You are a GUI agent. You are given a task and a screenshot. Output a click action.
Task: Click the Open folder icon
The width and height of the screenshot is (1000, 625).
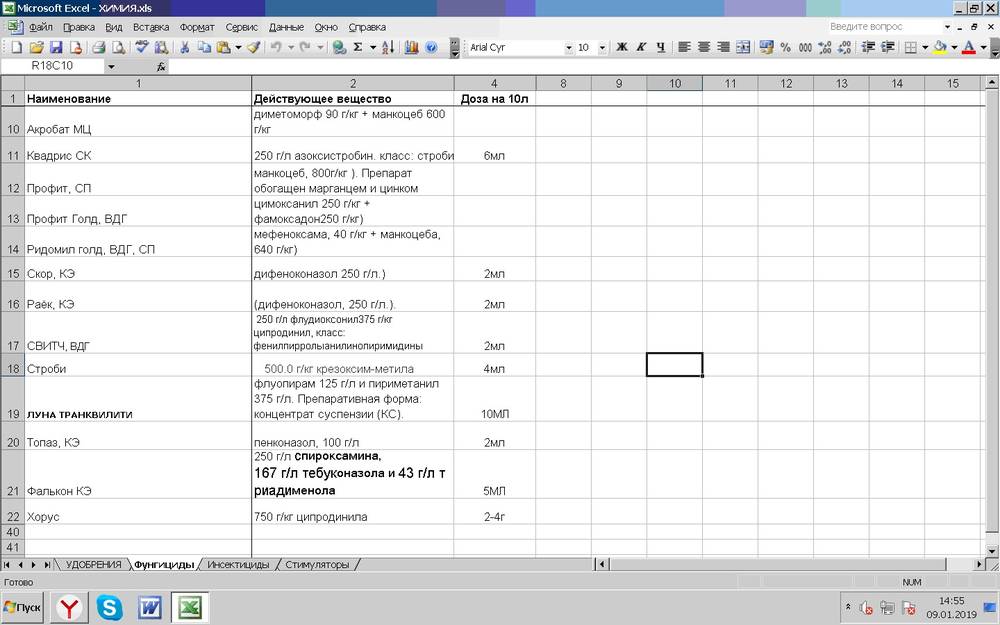point(36,47)
